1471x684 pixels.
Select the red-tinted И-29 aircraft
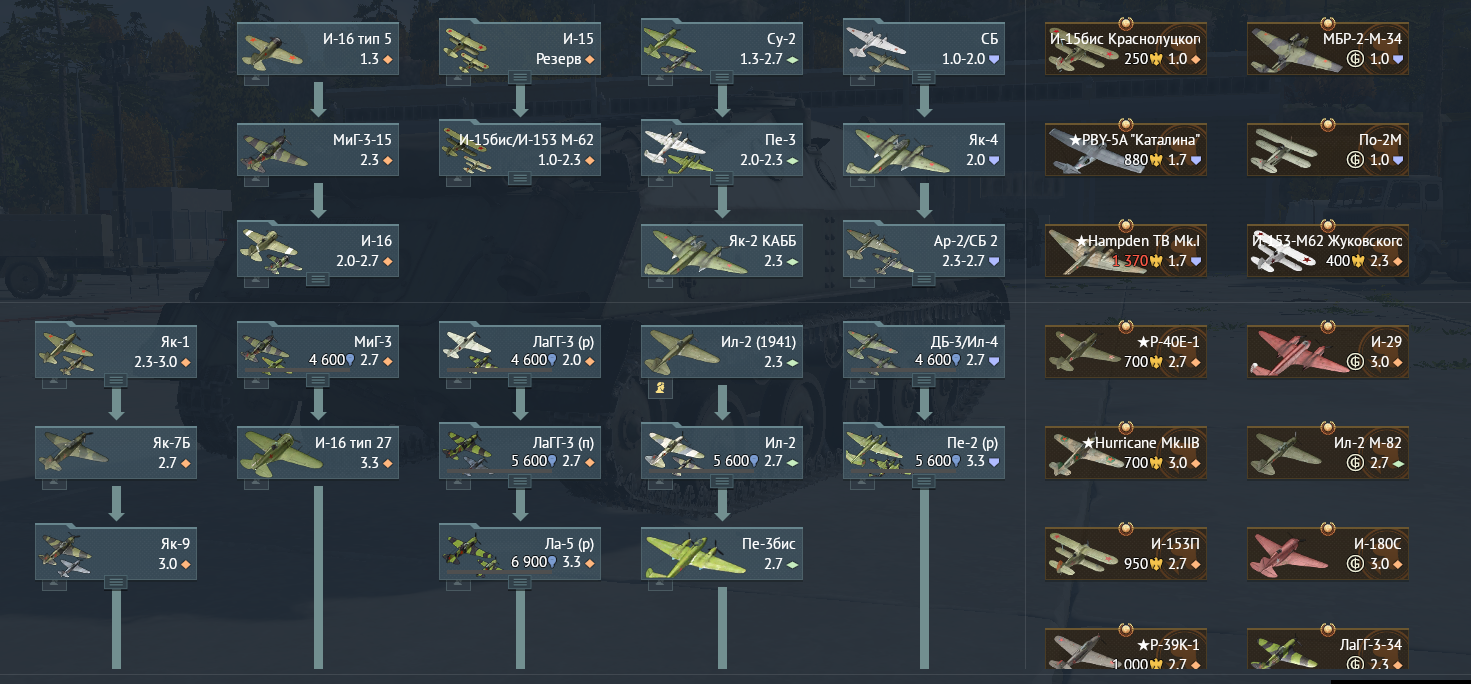[x=1328, y=351]
